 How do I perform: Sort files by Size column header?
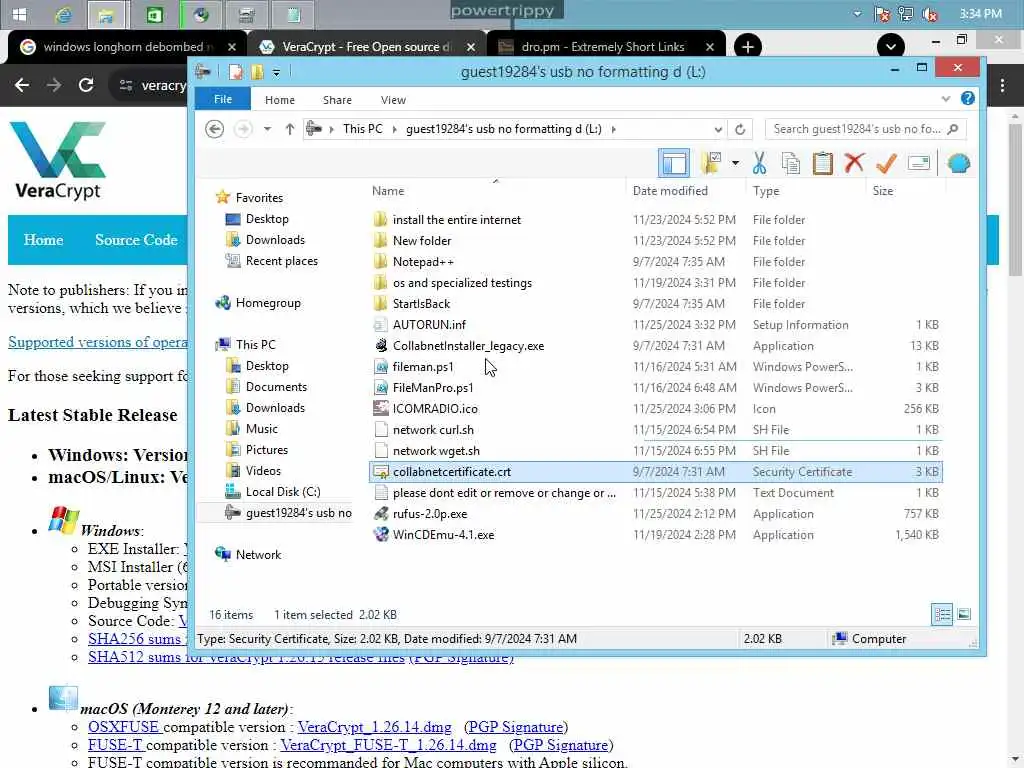tap(883, 191)
